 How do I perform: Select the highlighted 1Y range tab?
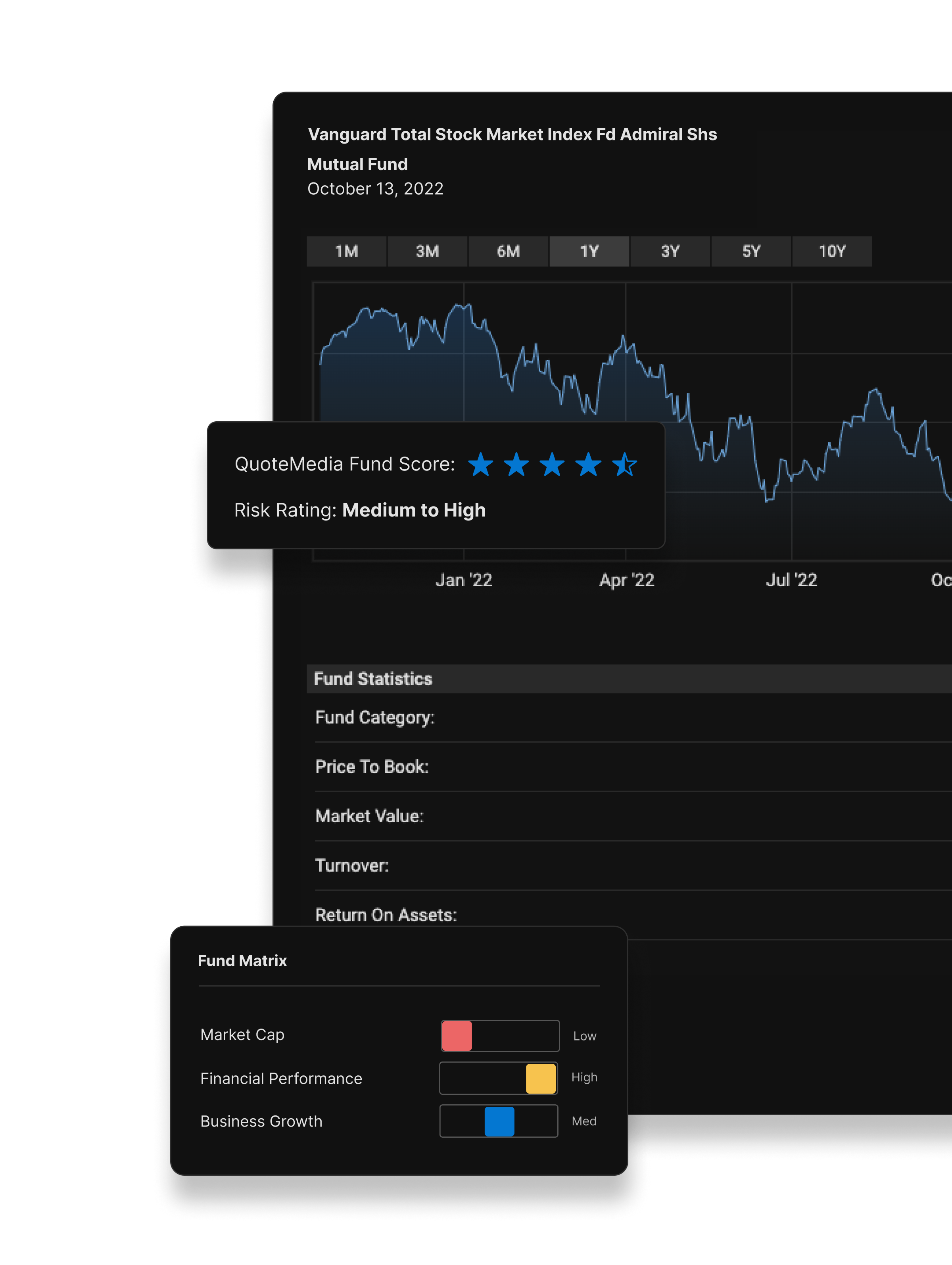(x=589, y=251)
